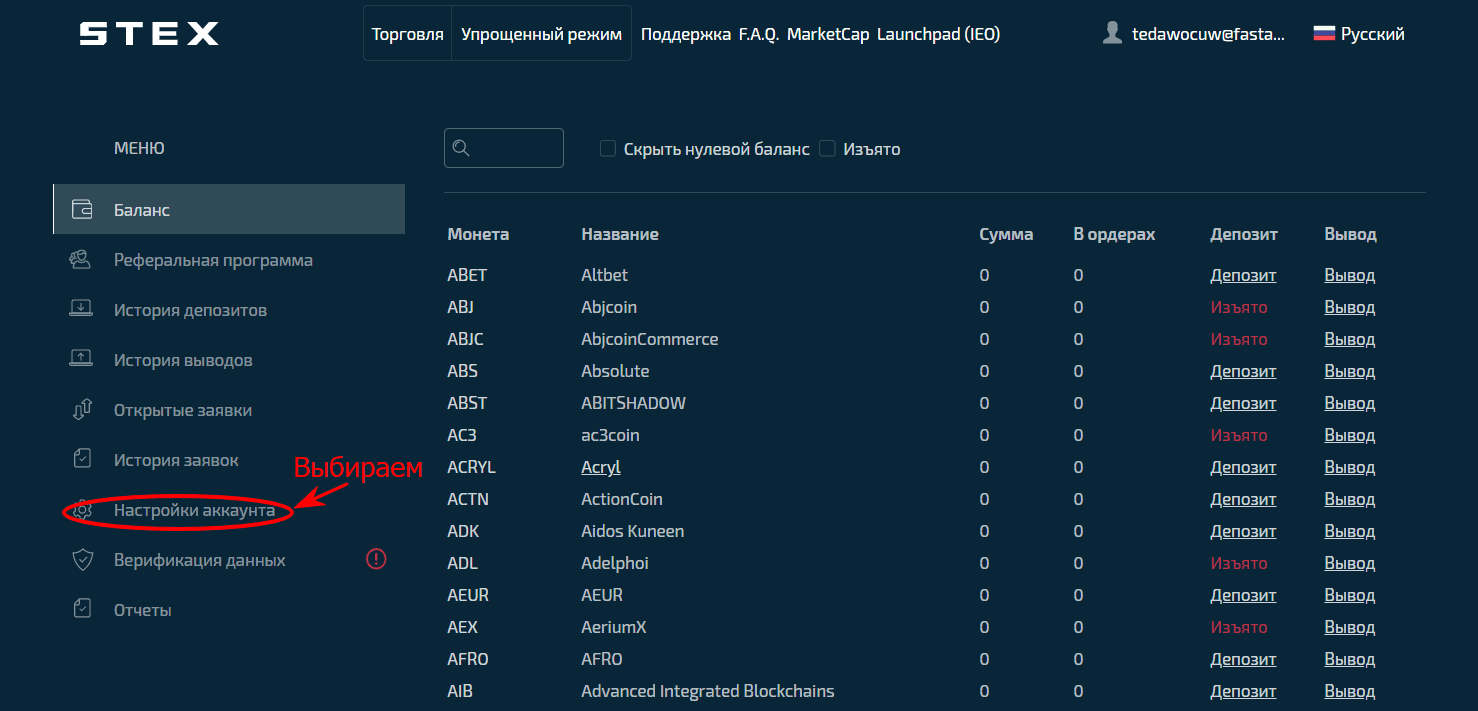Click the deposit history download icon
1478x711 pixels.
81,309
